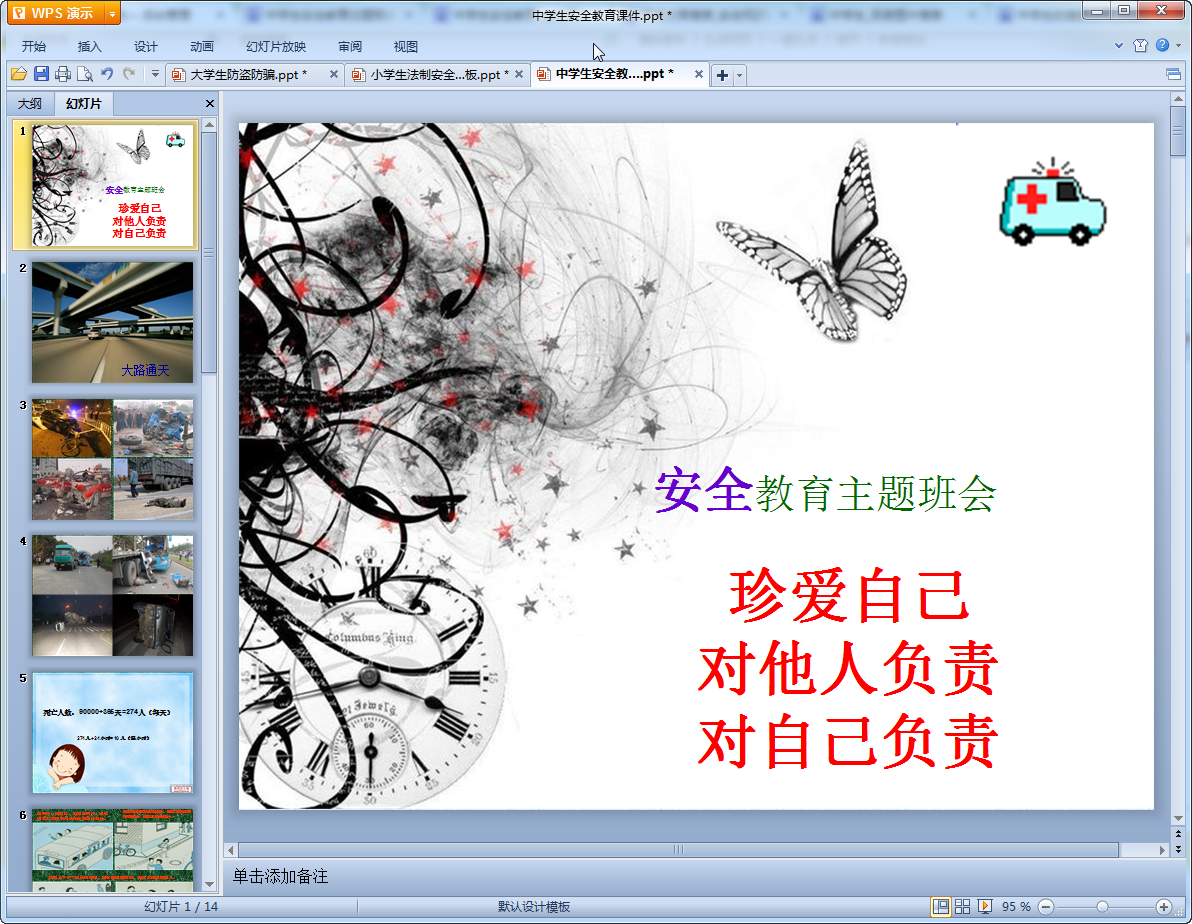Save the presentation with the floppy disk icon
This screenshot has height=924, width=1192.
(41, 74)
